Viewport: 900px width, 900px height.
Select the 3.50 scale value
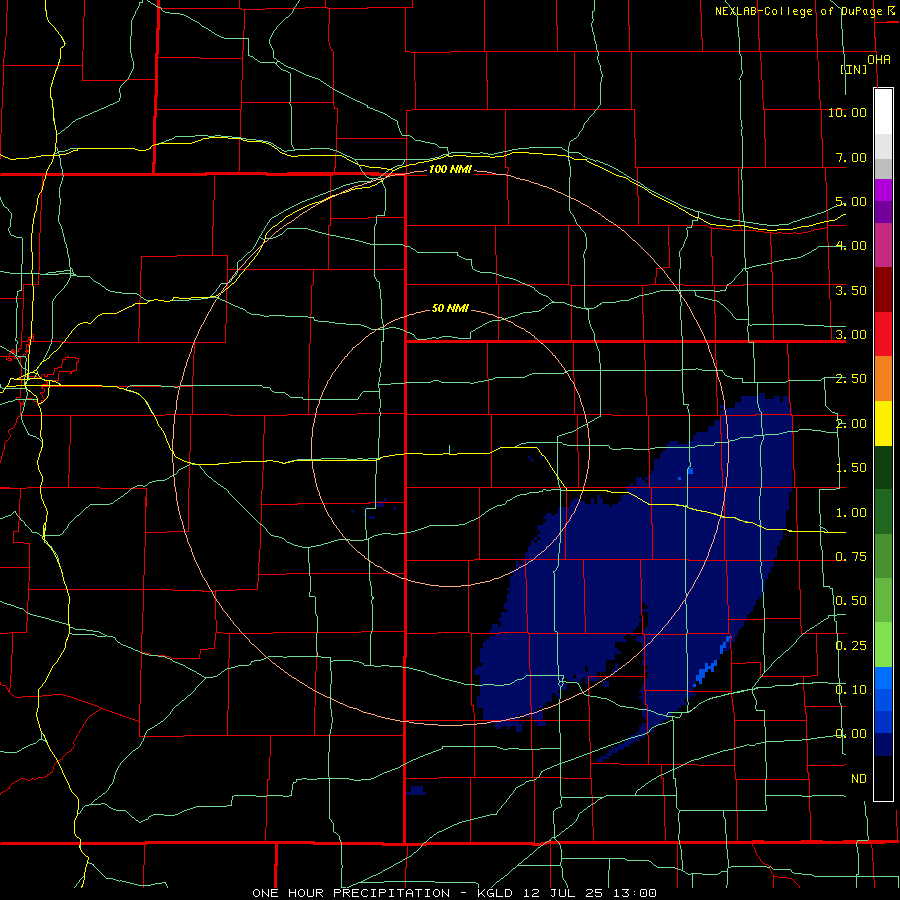pyautogui.click(x=851, y=290)
